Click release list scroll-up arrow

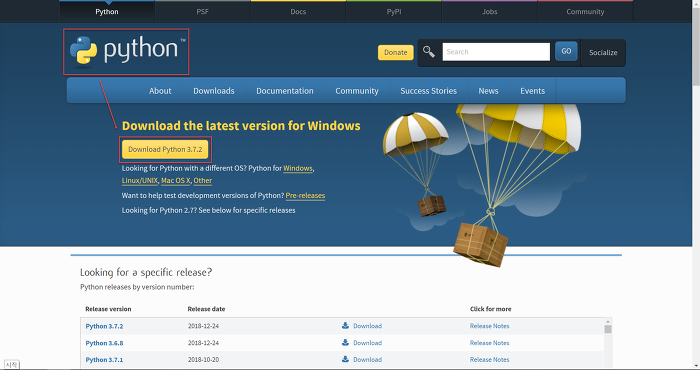click(x=608, y=321)
